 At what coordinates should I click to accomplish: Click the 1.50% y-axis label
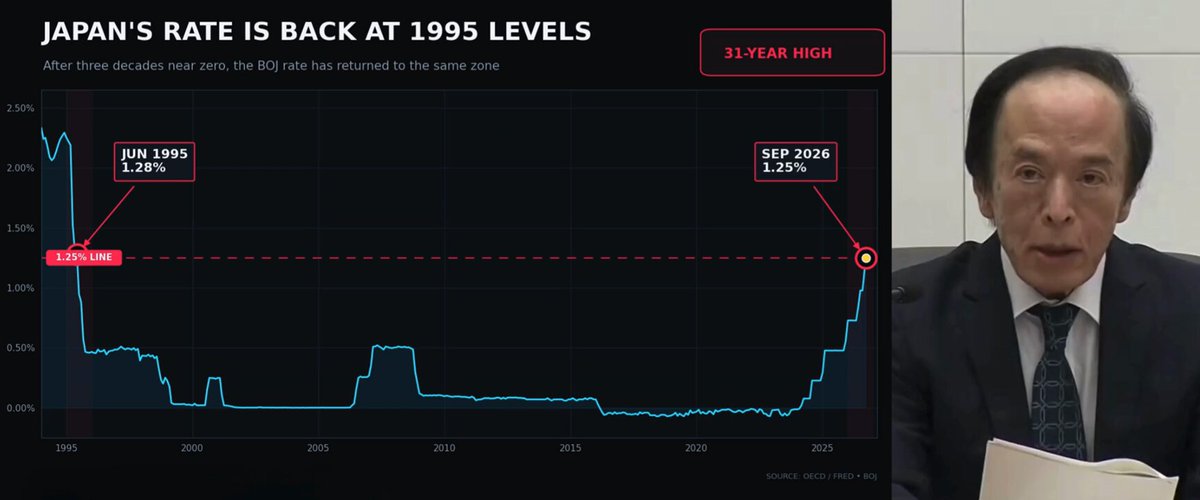click(20, 228)
